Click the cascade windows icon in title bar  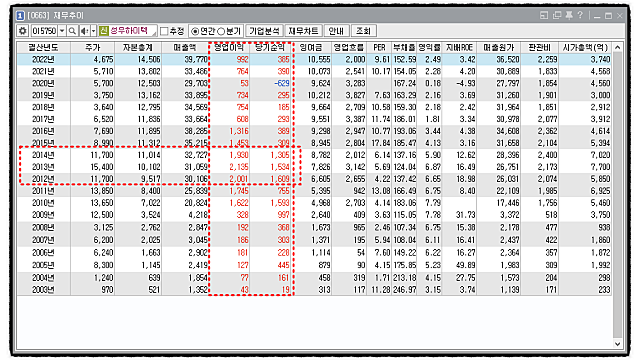[x=557, y=16]
